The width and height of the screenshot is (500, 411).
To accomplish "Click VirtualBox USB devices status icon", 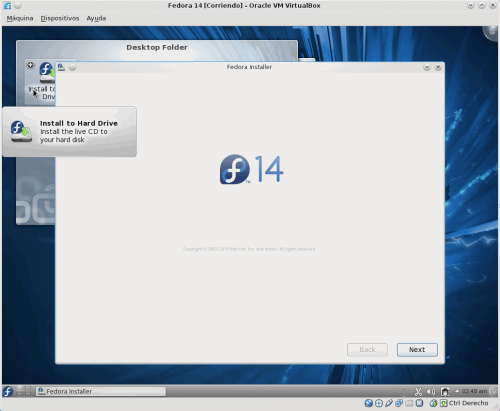I will [x=389, y=403].
